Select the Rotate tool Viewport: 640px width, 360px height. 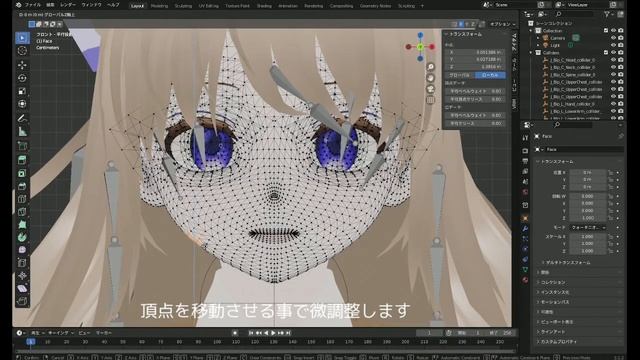(x=22, y=78)
